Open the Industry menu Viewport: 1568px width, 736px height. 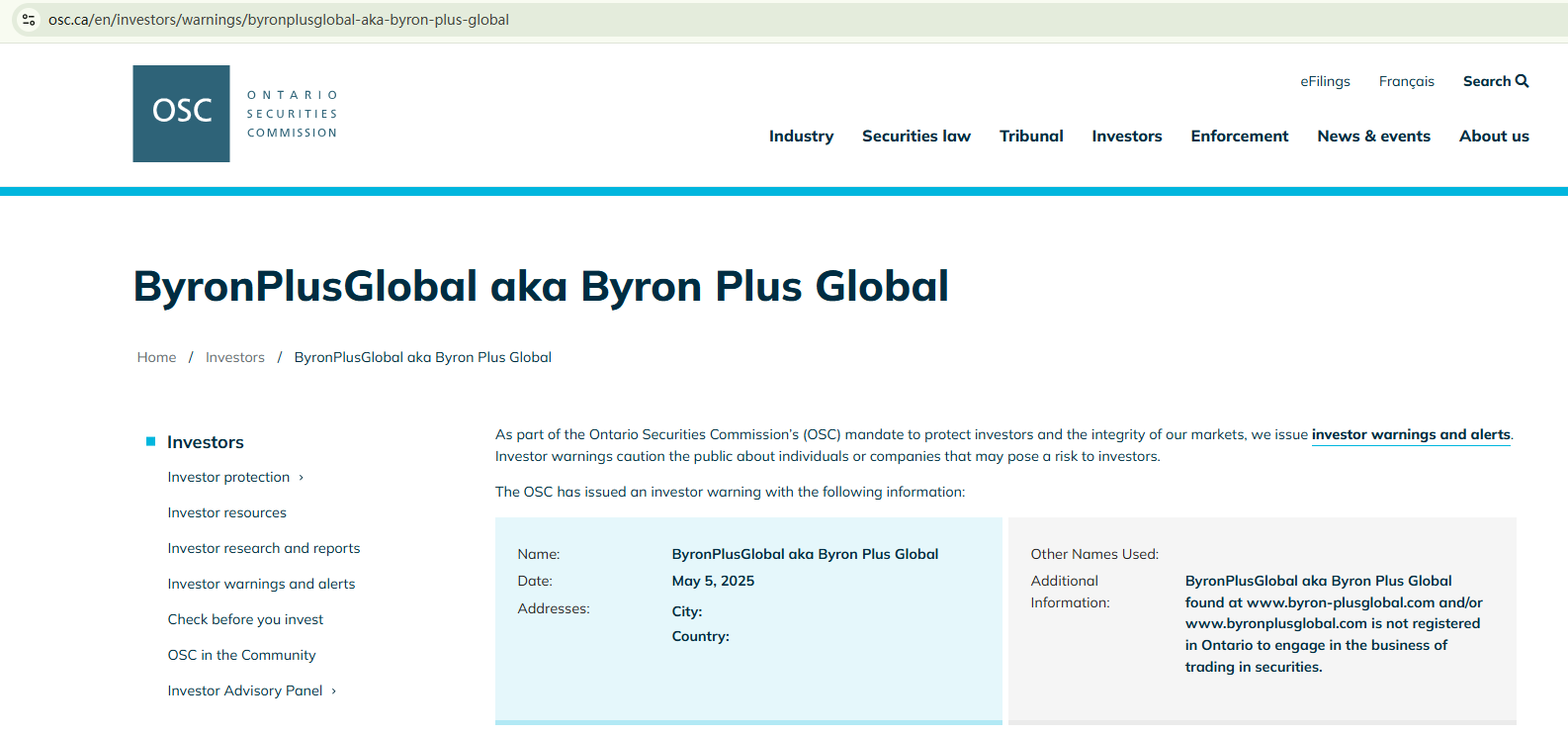[801, 137]
